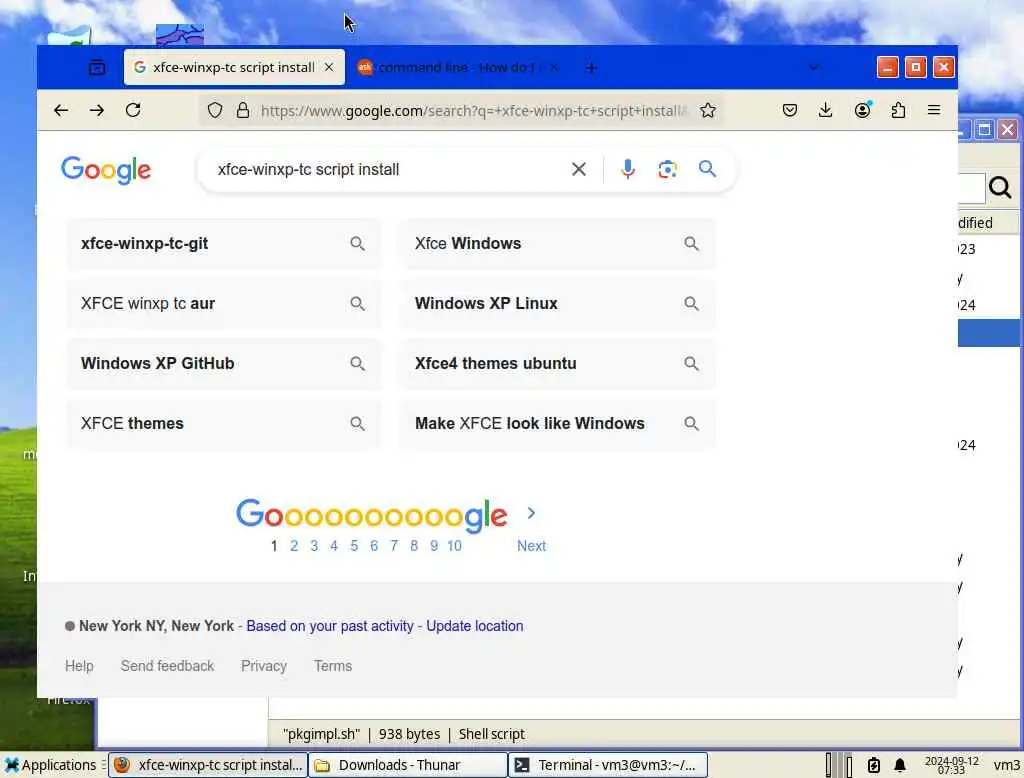The image size is (1024, 778).
Task: Go back to the previous page
Action: pyautogui.click(x=61, y=110)
